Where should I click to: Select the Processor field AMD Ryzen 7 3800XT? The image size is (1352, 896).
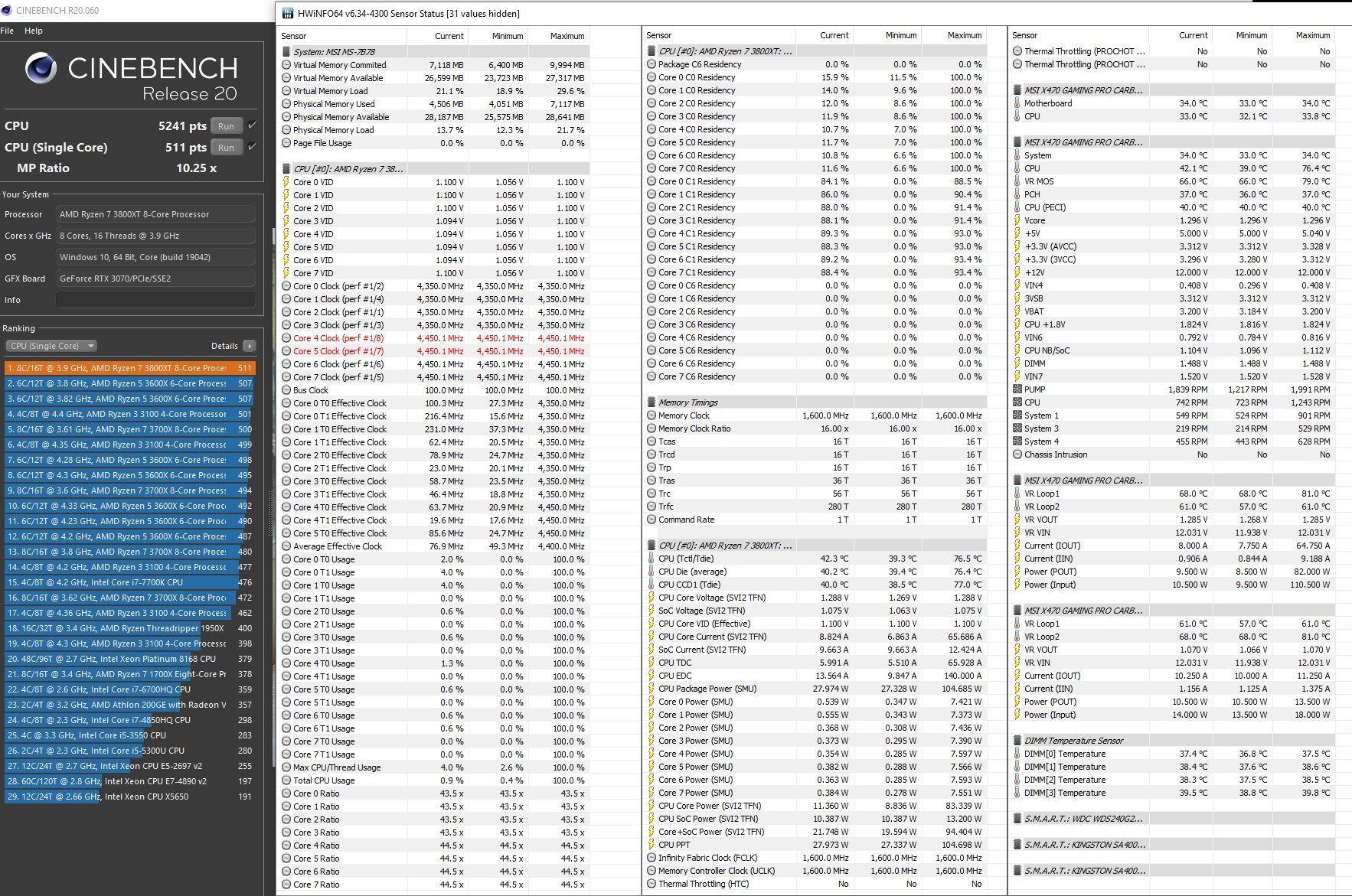pyautogui.click(x=155, y=214)
